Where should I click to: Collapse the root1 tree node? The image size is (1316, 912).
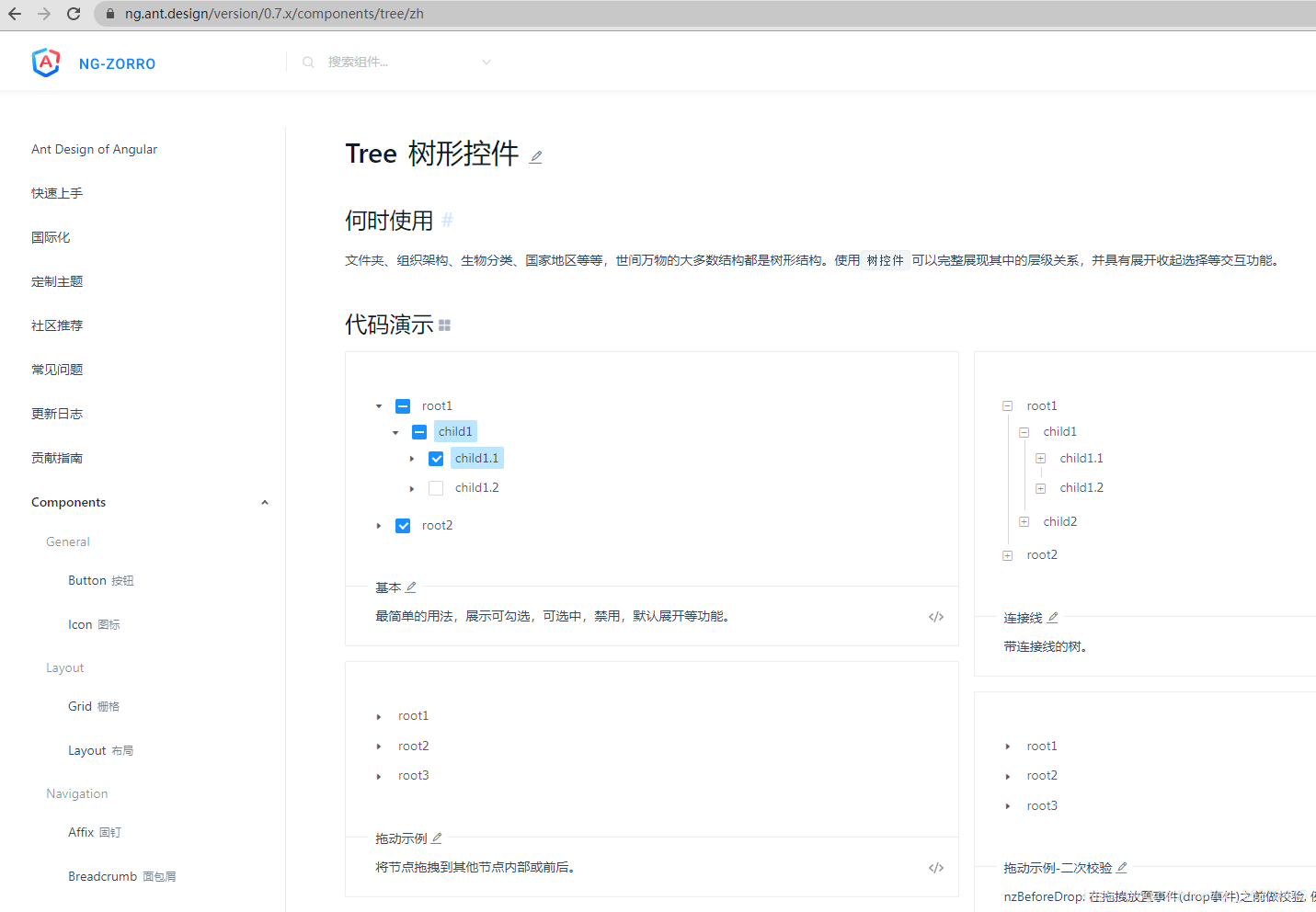pyautogui.click(x=378, y=405)
